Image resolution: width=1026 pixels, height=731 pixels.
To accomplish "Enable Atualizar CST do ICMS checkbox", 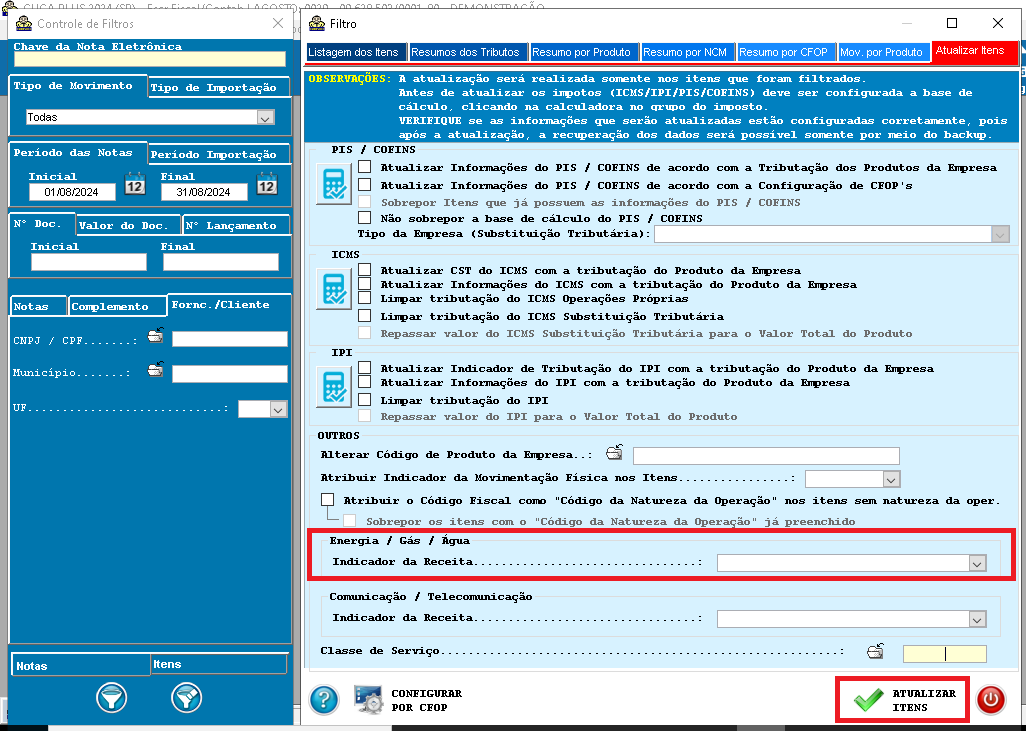I will [x=364, y=270].
